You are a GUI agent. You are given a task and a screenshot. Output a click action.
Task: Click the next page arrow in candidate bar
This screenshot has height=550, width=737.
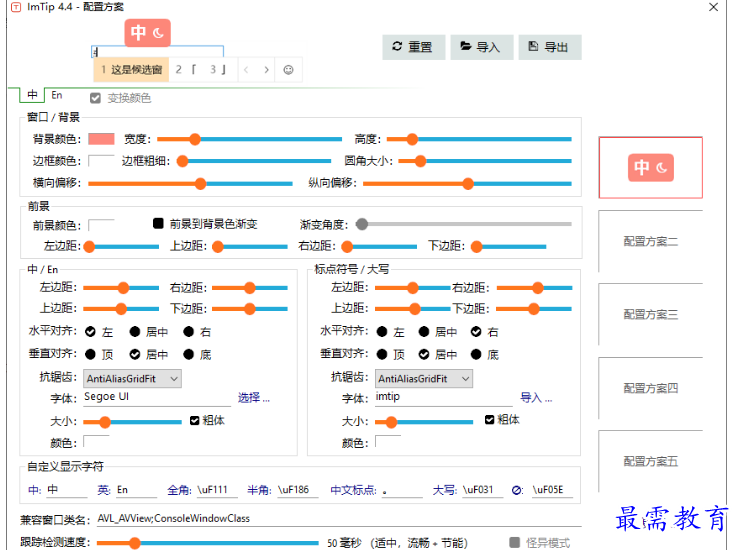267,70
